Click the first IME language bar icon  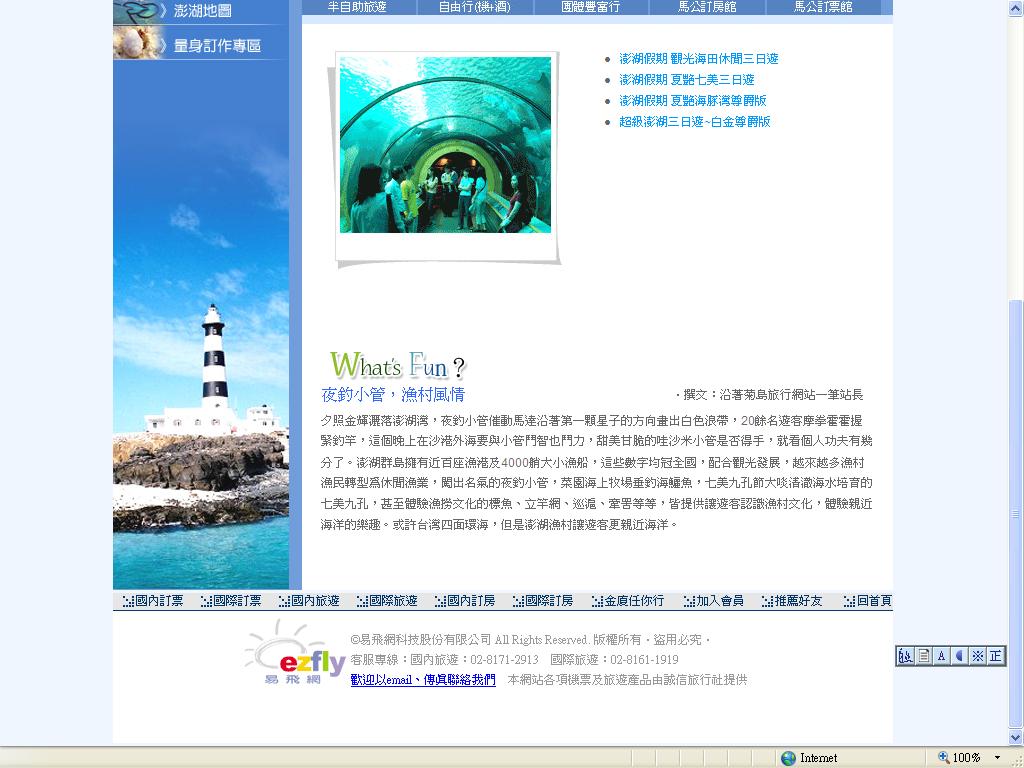905,656
